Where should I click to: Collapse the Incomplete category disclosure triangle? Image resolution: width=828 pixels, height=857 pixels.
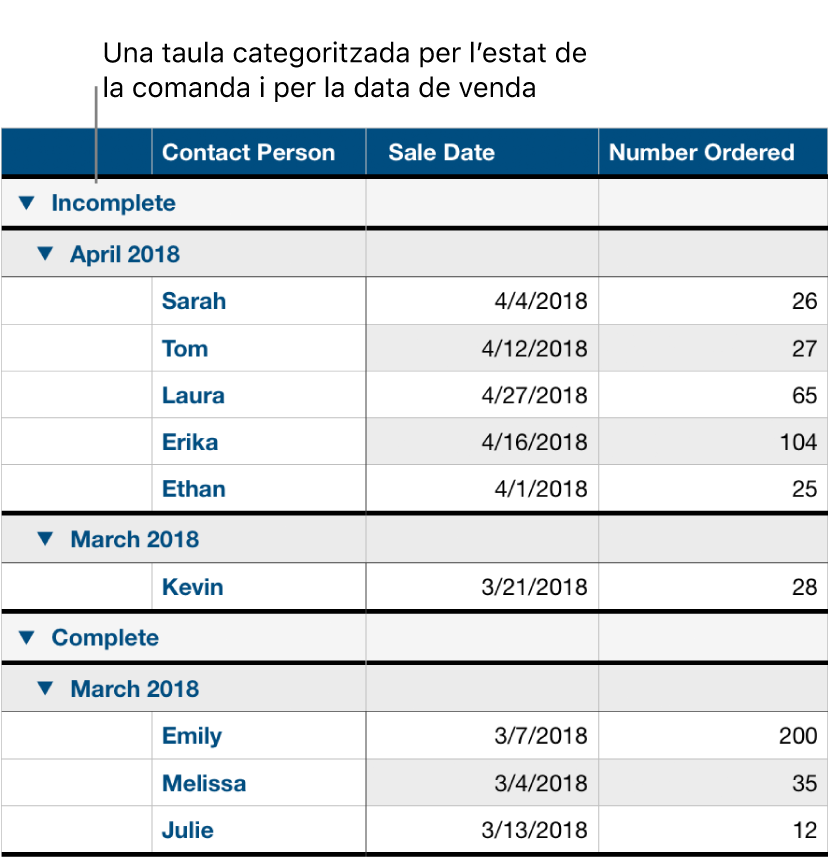click(x=26, y=203)
